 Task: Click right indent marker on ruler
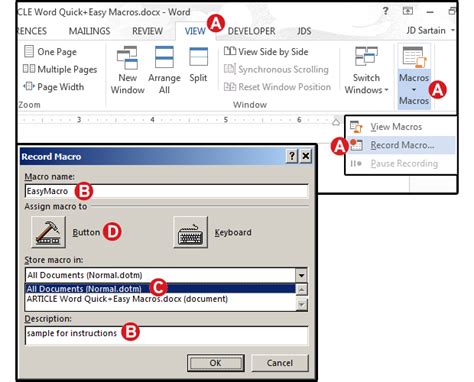pos(336,122)
